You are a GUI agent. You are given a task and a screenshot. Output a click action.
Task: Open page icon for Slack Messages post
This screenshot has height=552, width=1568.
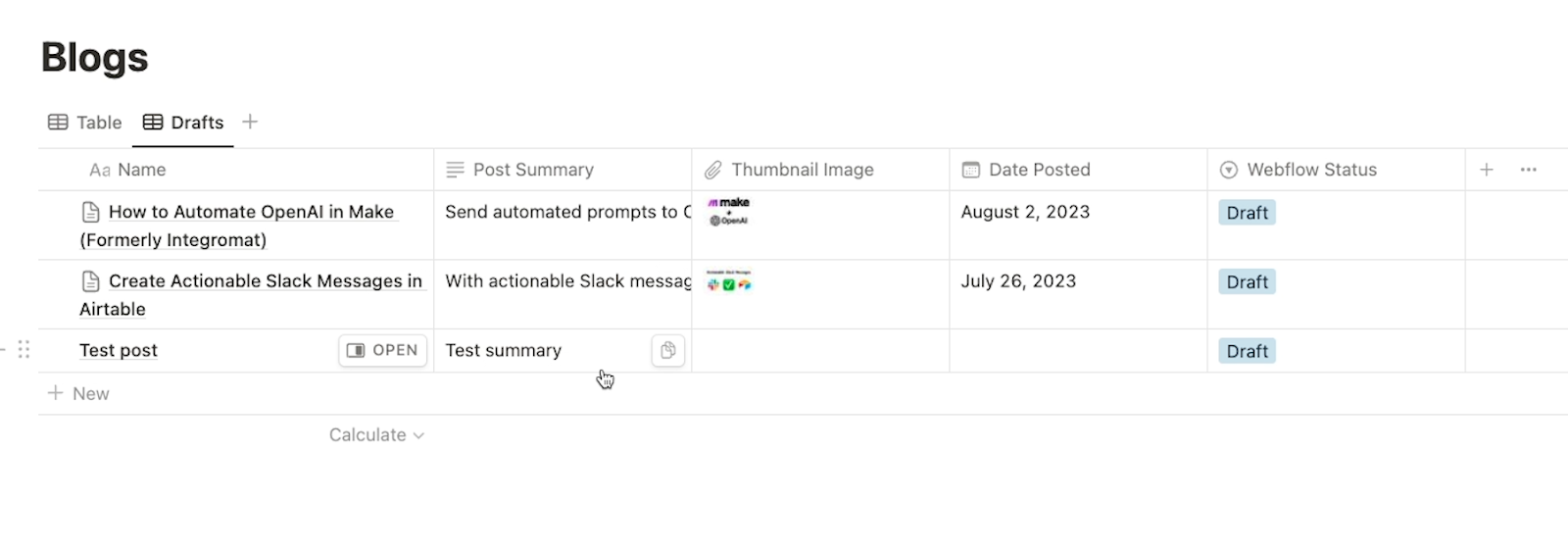(90, 281)
